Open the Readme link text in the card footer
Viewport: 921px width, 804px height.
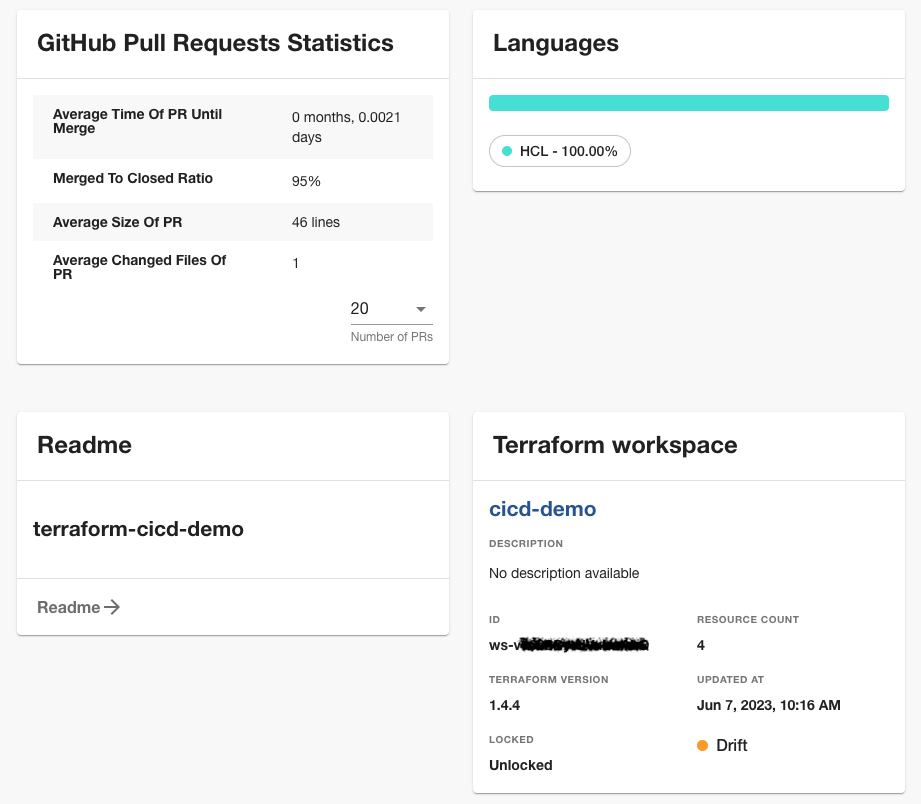(x=69, y=607)
